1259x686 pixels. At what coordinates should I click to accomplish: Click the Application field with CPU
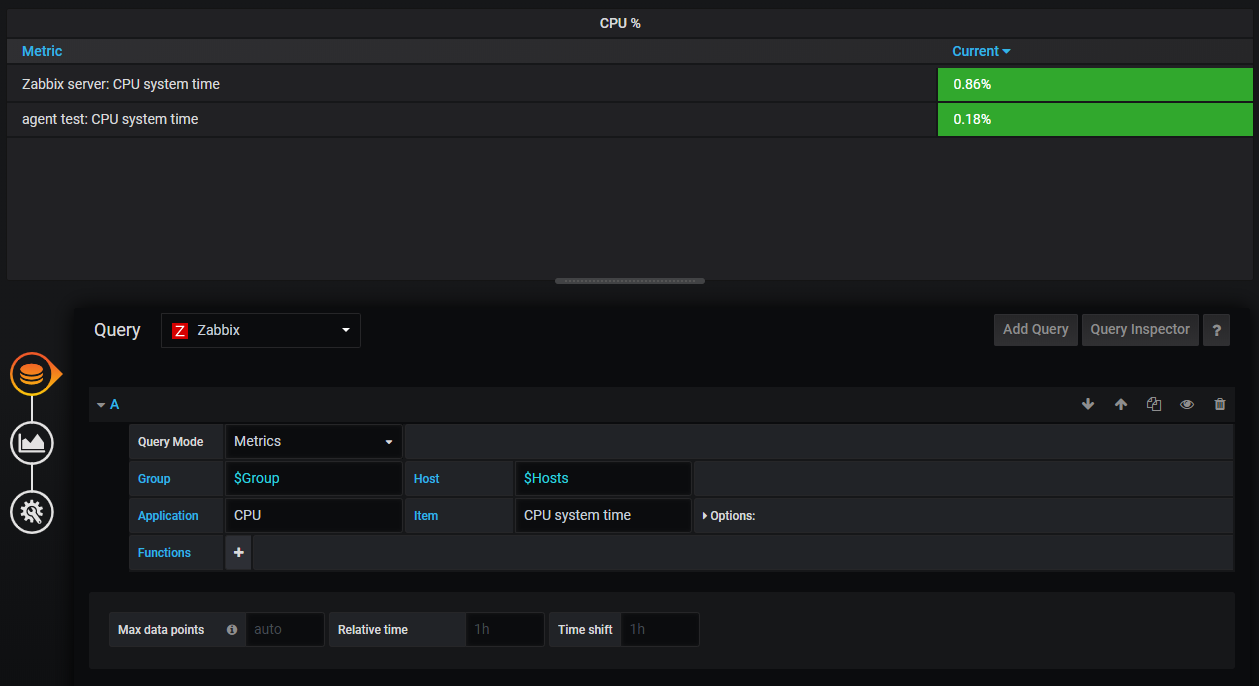click(x=314, y=515)
